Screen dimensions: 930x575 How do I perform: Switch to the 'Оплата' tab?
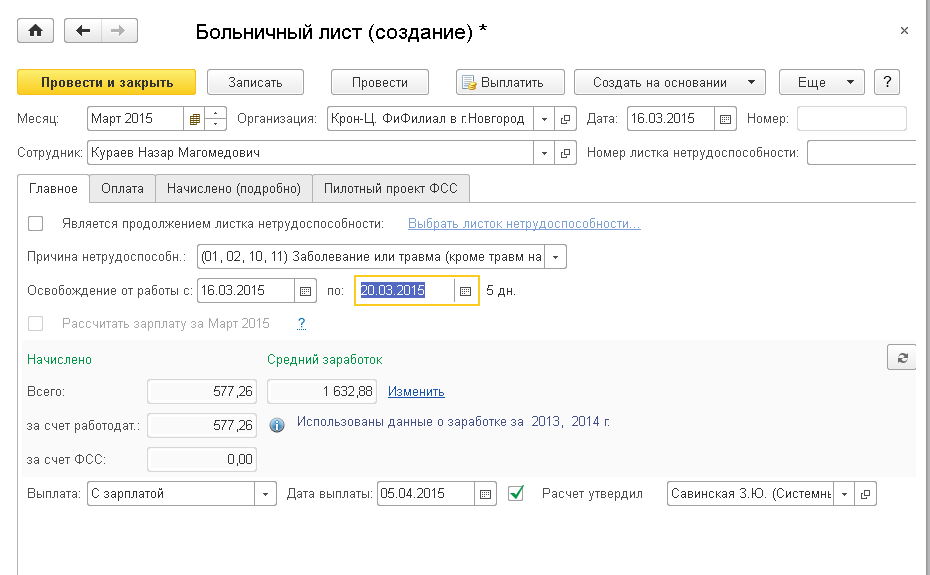coord(122,188)
